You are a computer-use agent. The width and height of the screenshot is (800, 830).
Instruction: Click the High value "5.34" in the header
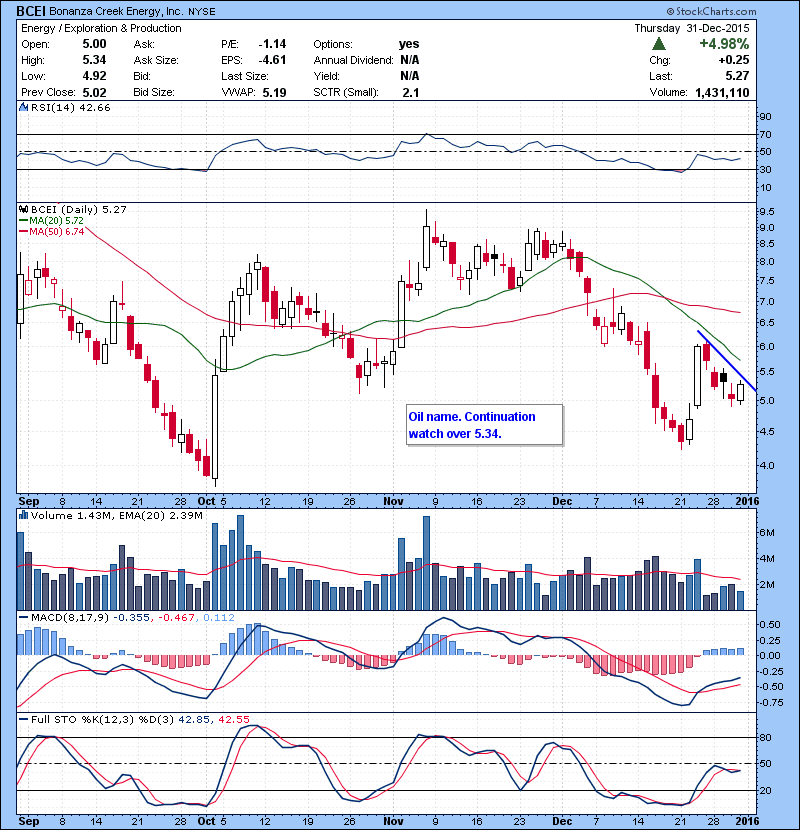tap(94, 60)
